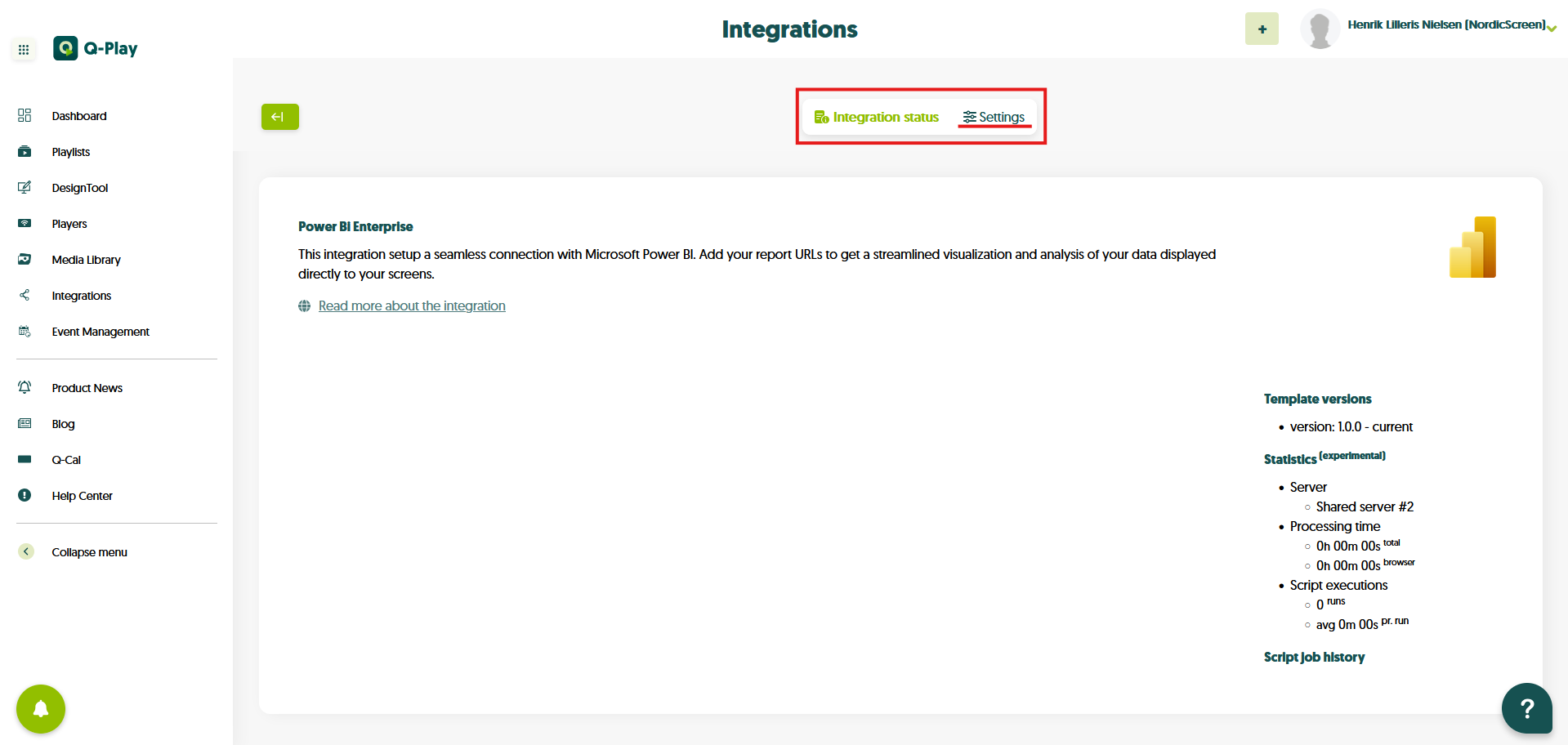Click the green back arrow button
Viewport: 1568px width, 745px height.
[279, 117]
